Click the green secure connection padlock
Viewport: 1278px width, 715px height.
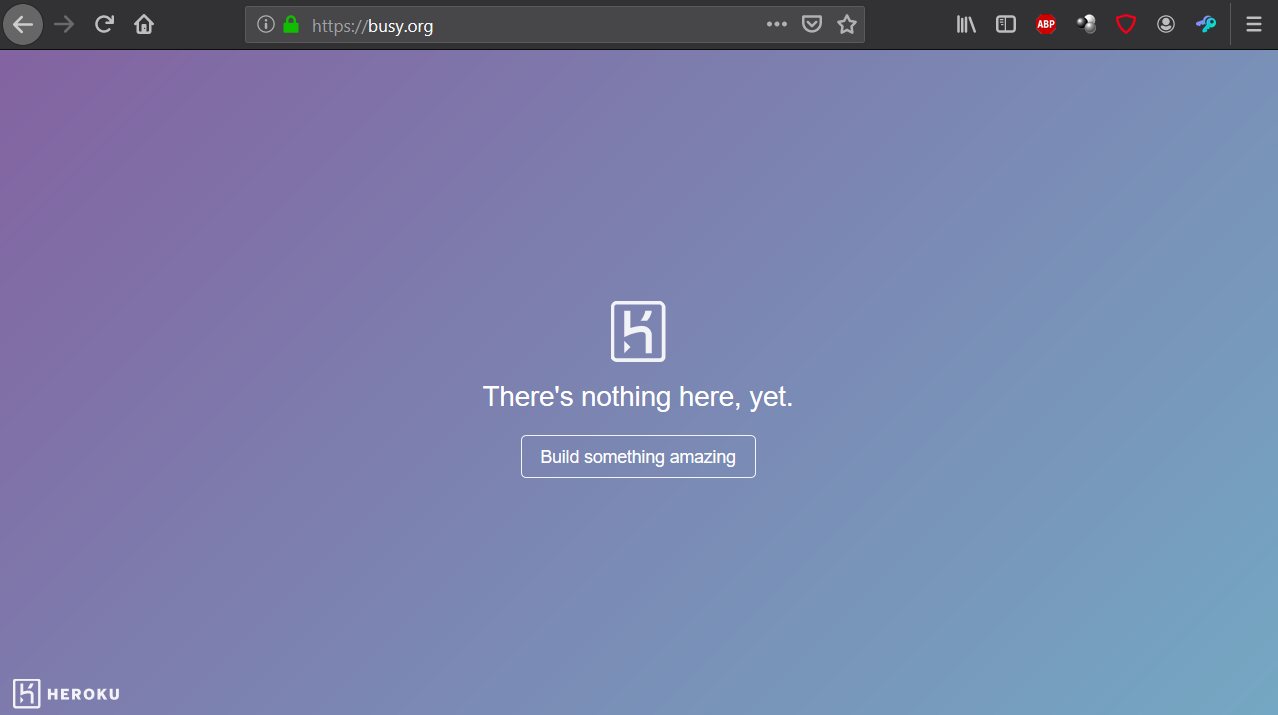[x=291, y=24]
